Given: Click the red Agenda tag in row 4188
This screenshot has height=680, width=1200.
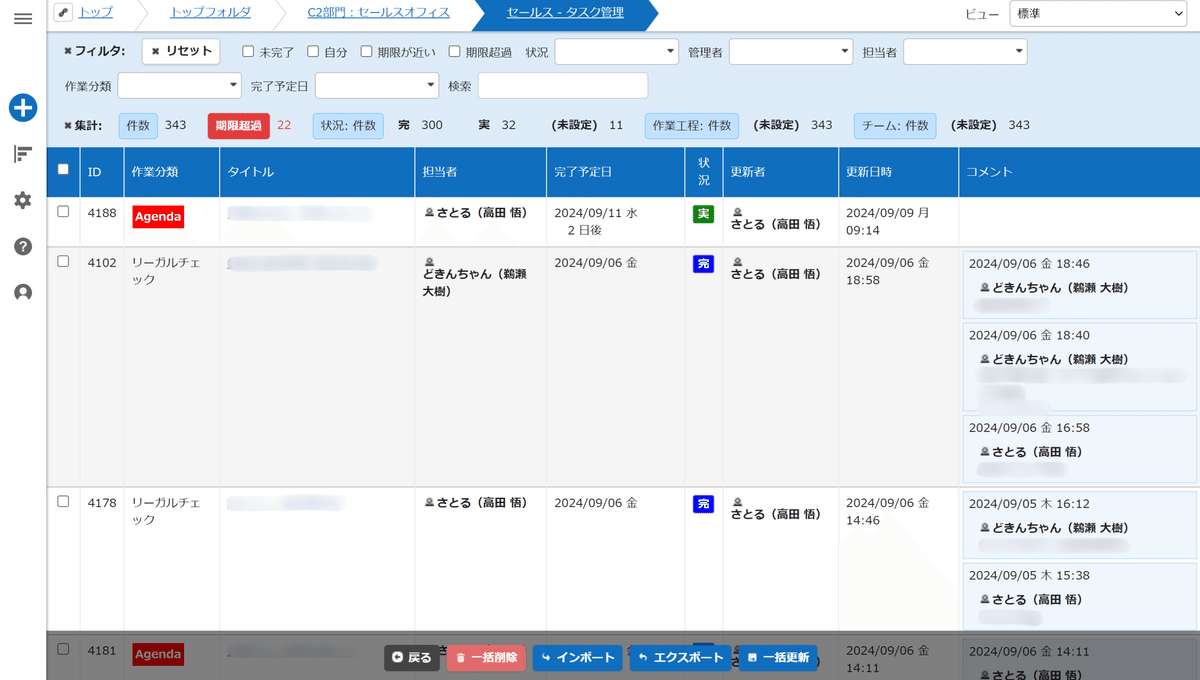Looking at the screenshot, I should 158,216.
